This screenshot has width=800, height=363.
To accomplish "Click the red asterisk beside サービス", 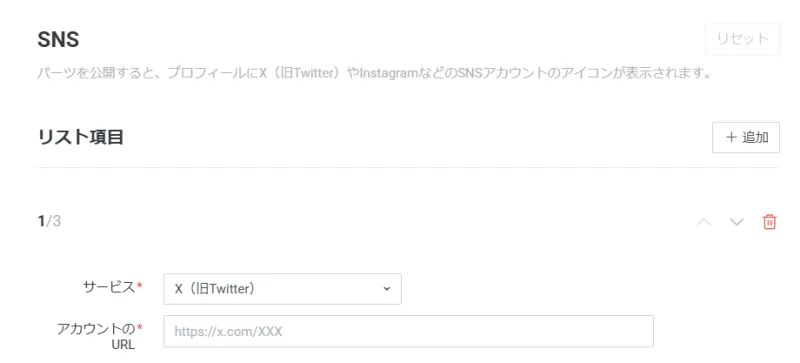I will click(x=139, y=286).
